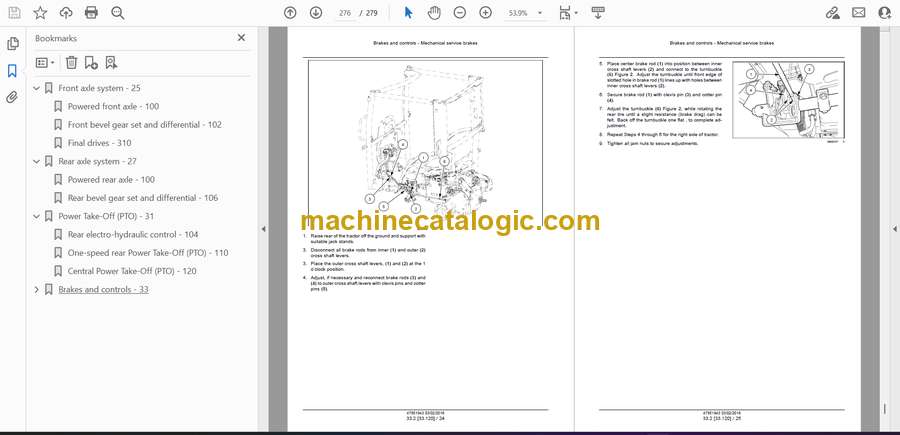Print the document with the printer icon
Screen dimensions: 900x435
click(x=91, y=13)
